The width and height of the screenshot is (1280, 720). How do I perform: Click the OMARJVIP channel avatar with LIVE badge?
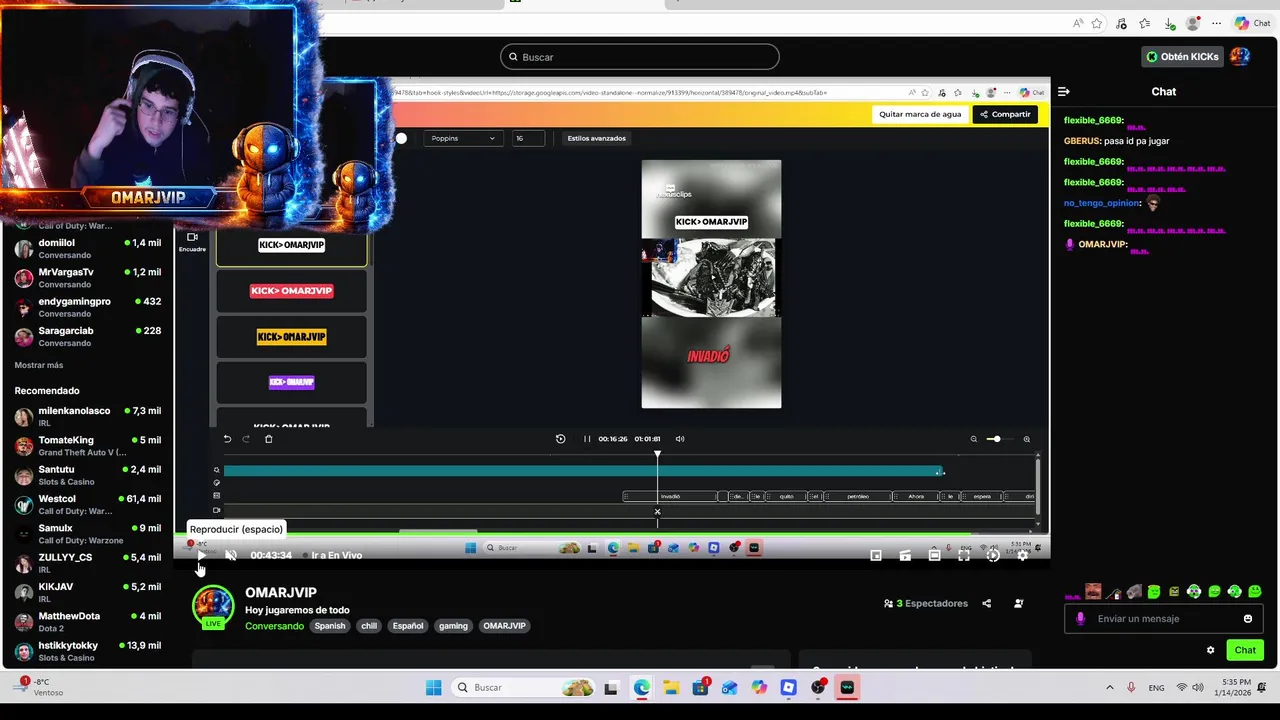[x=213, y=607]
